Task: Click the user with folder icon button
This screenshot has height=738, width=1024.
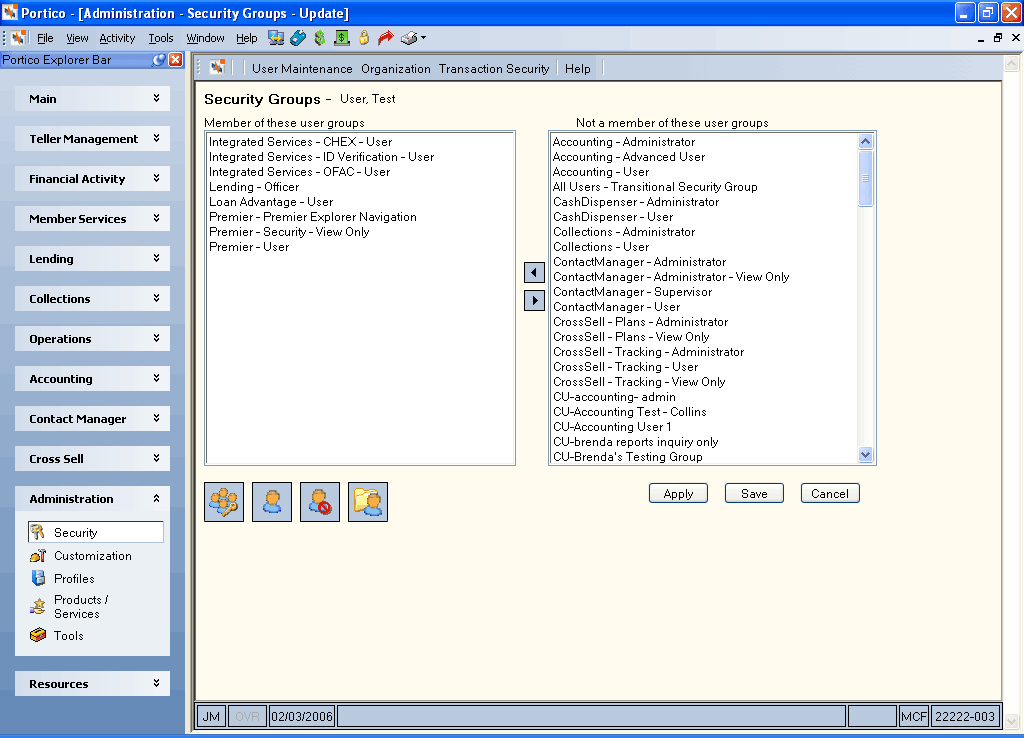Action: pyautogui.click(x=368, y=502)
